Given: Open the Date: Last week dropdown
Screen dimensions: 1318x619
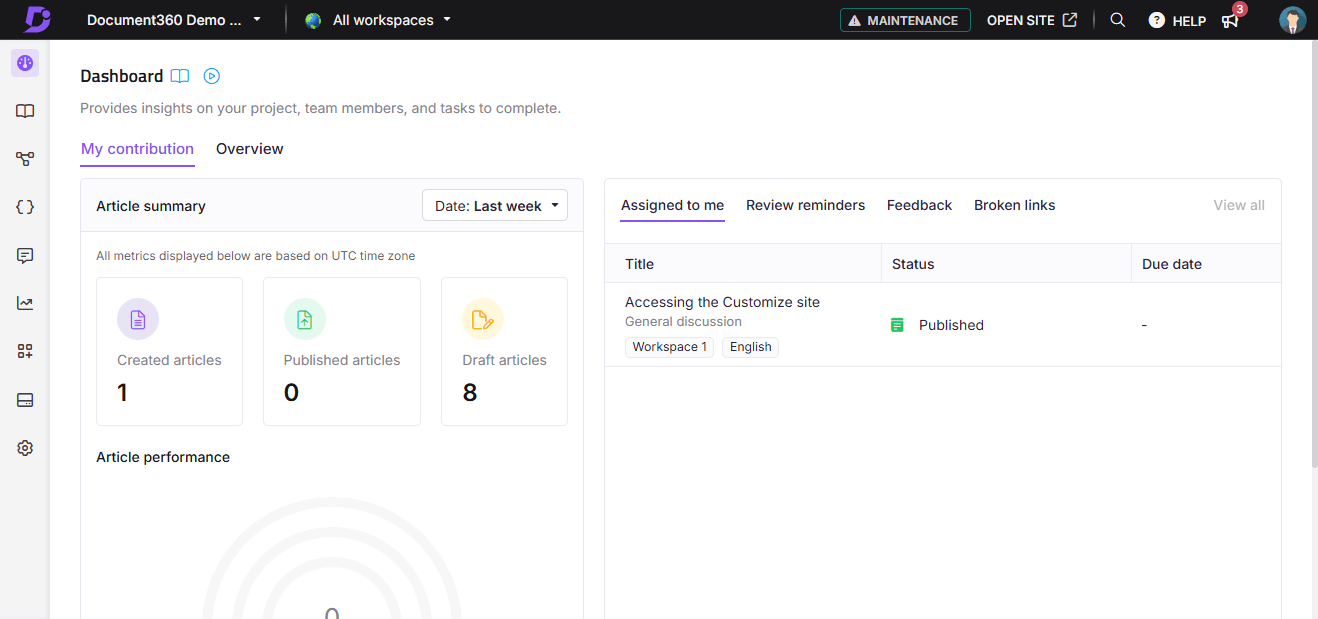Looking at the screenshot, I should pos(494,205).
